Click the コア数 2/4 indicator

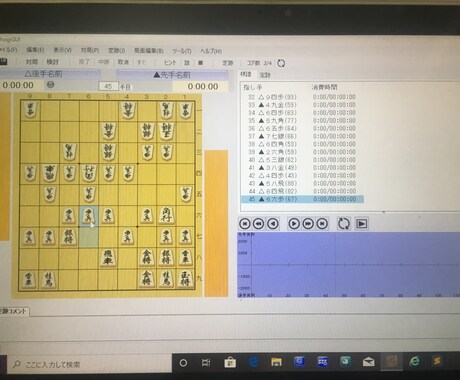click(x=259, y=63)
